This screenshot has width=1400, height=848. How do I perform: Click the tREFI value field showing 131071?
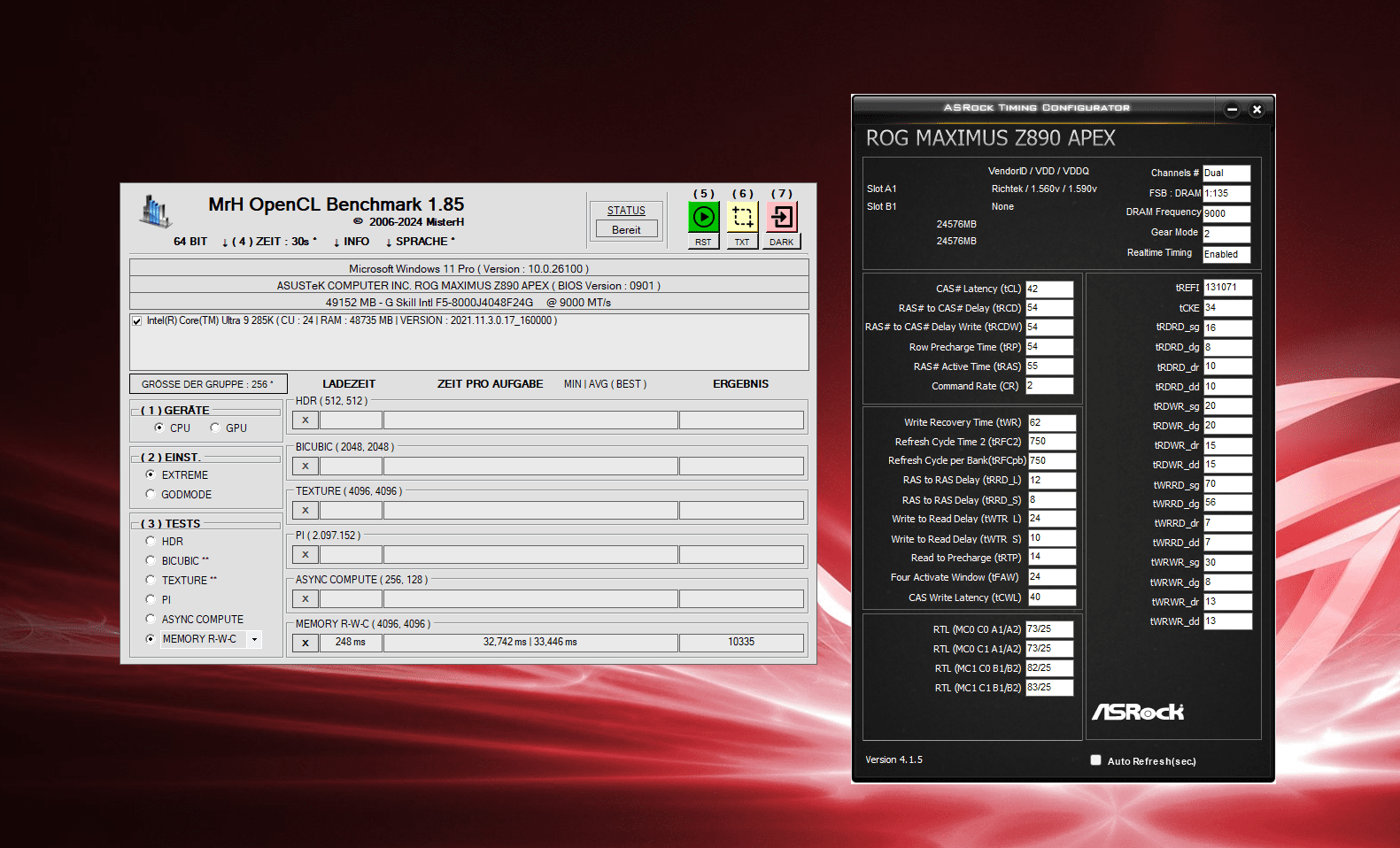tap(1227, 288)
